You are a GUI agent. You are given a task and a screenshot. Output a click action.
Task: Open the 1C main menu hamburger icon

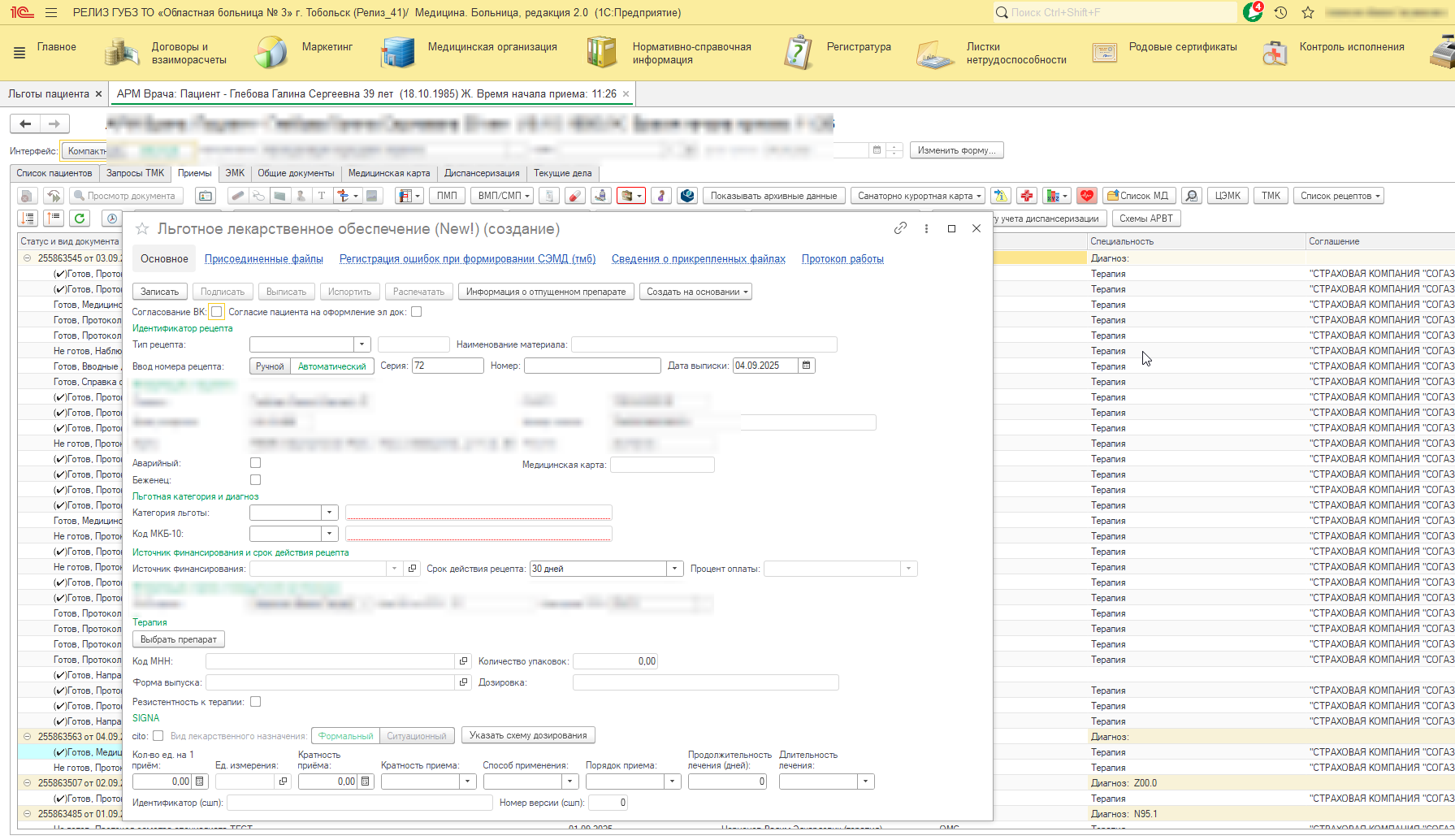click(51, 13)
